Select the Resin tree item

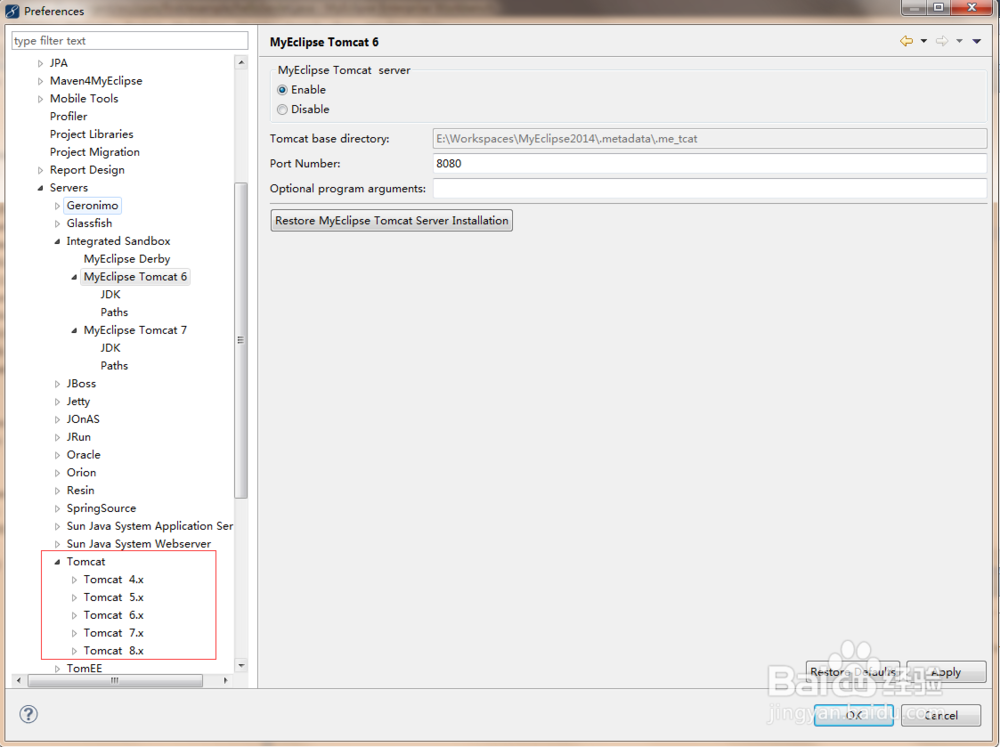click(x=80, y=491)
